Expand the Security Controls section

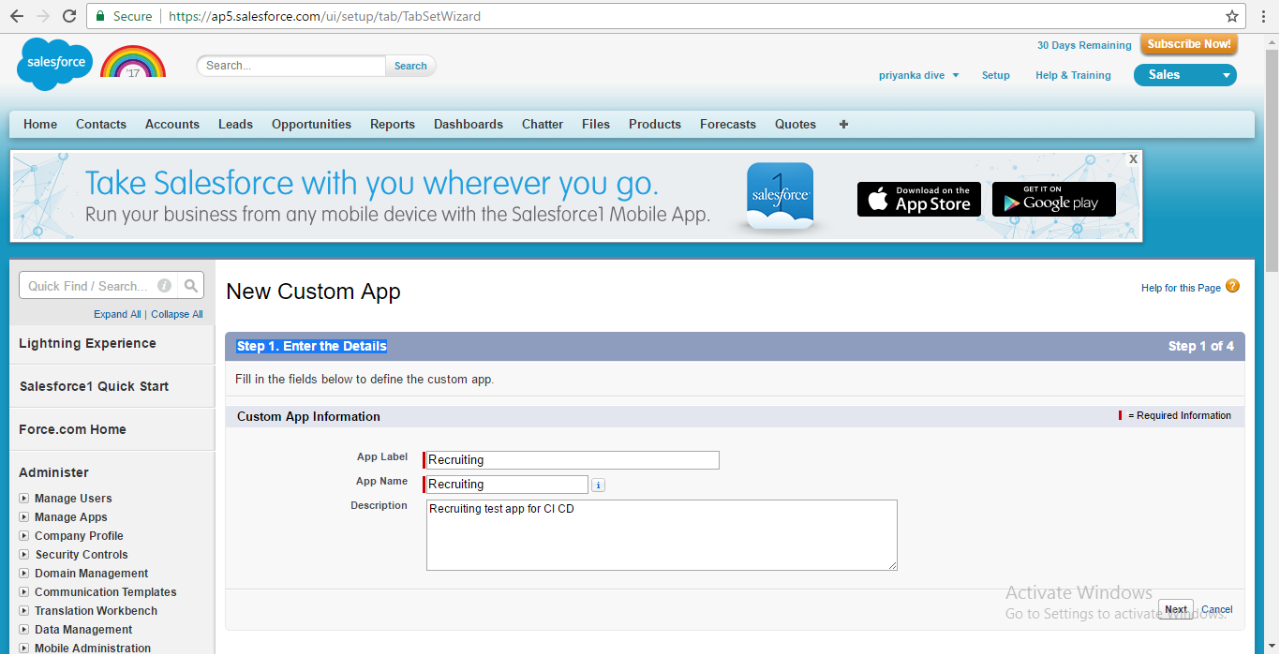pyautogui.click(x=25, y=554)
